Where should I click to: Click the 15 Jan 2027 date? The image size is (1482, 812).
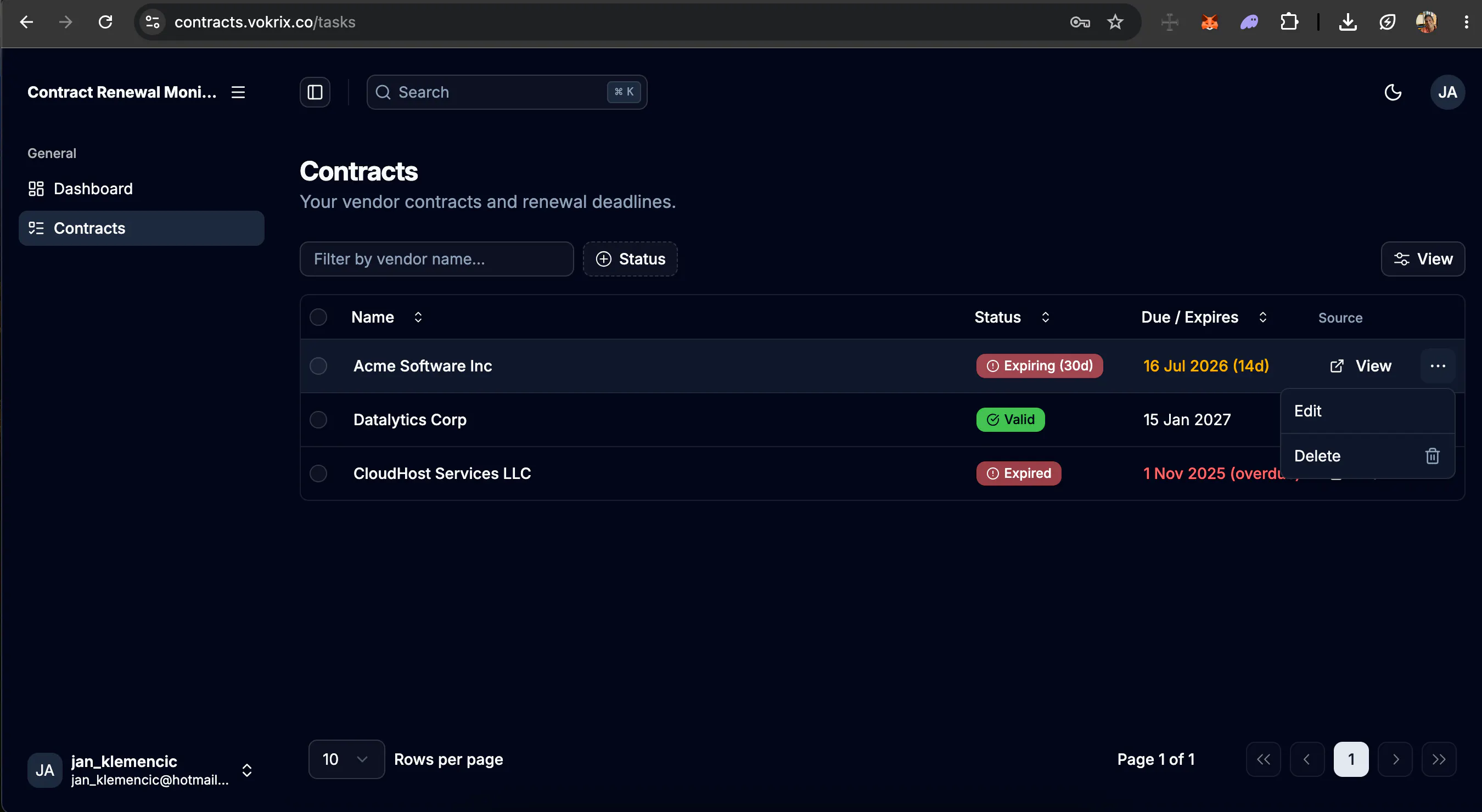point(1187,420)
